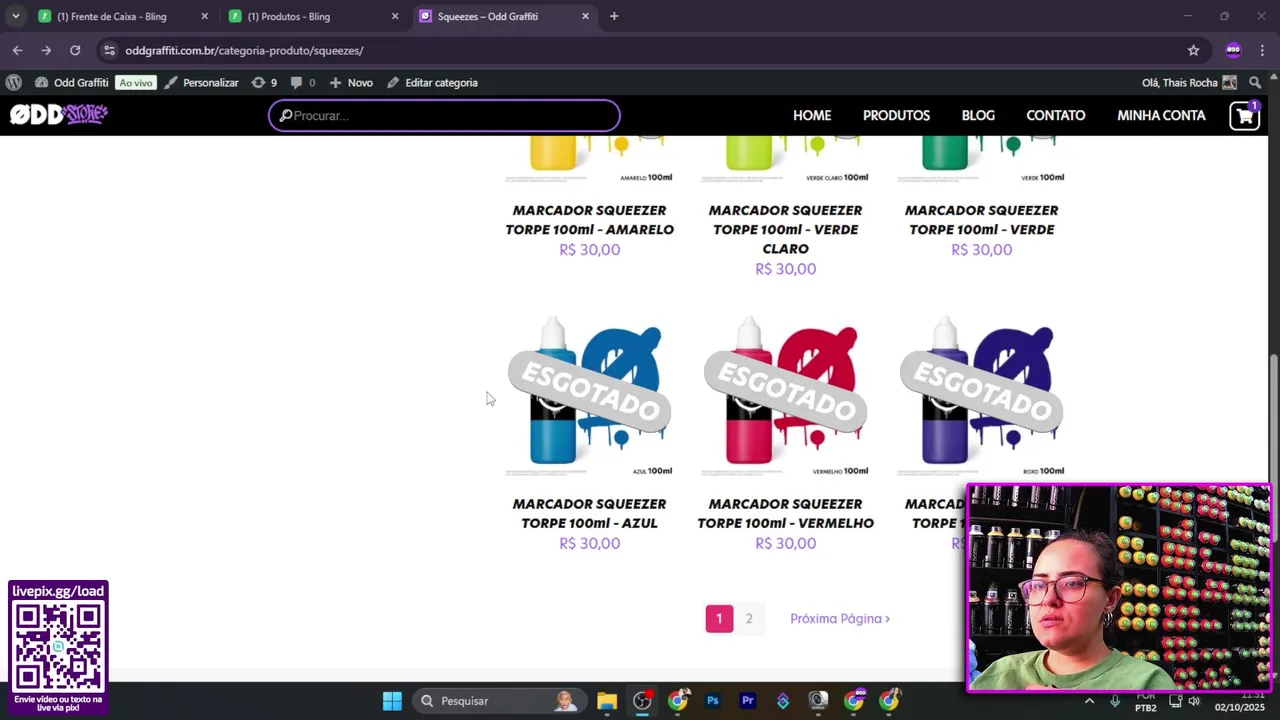1280x720 pixels.
Task: Open the Windows Start menu
Action: (x=392, y=701)
